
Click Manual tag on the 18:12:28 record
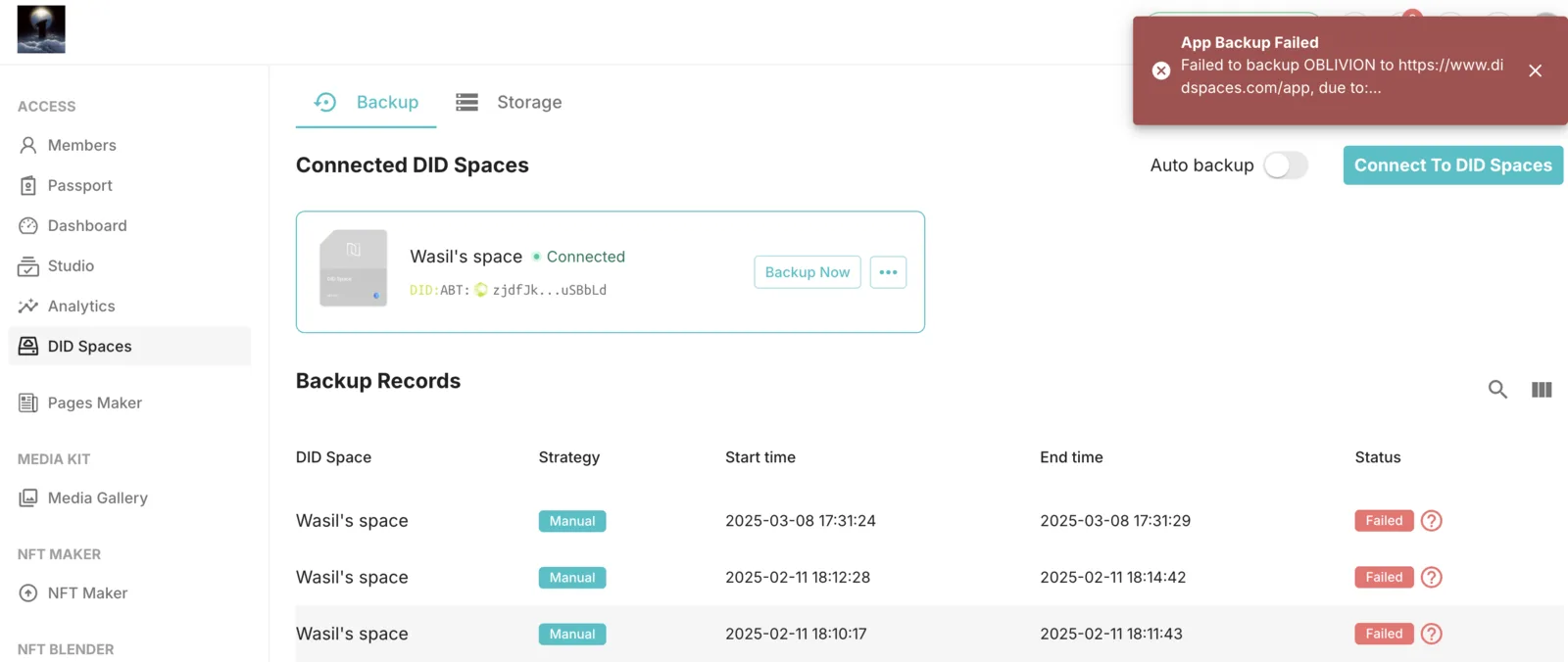tap(572, 578)
